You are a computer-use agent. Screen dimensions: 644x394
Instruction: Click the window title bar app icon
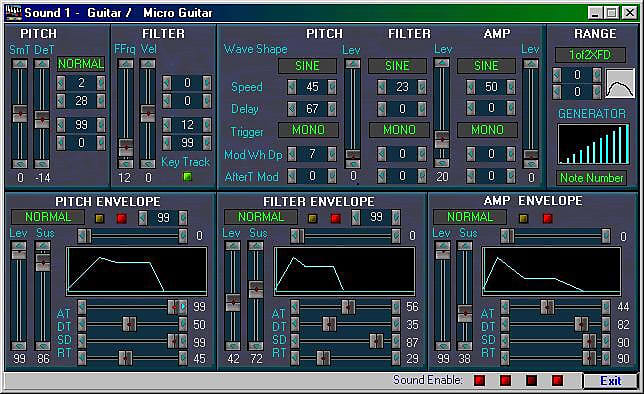click(x=13, y=13)
